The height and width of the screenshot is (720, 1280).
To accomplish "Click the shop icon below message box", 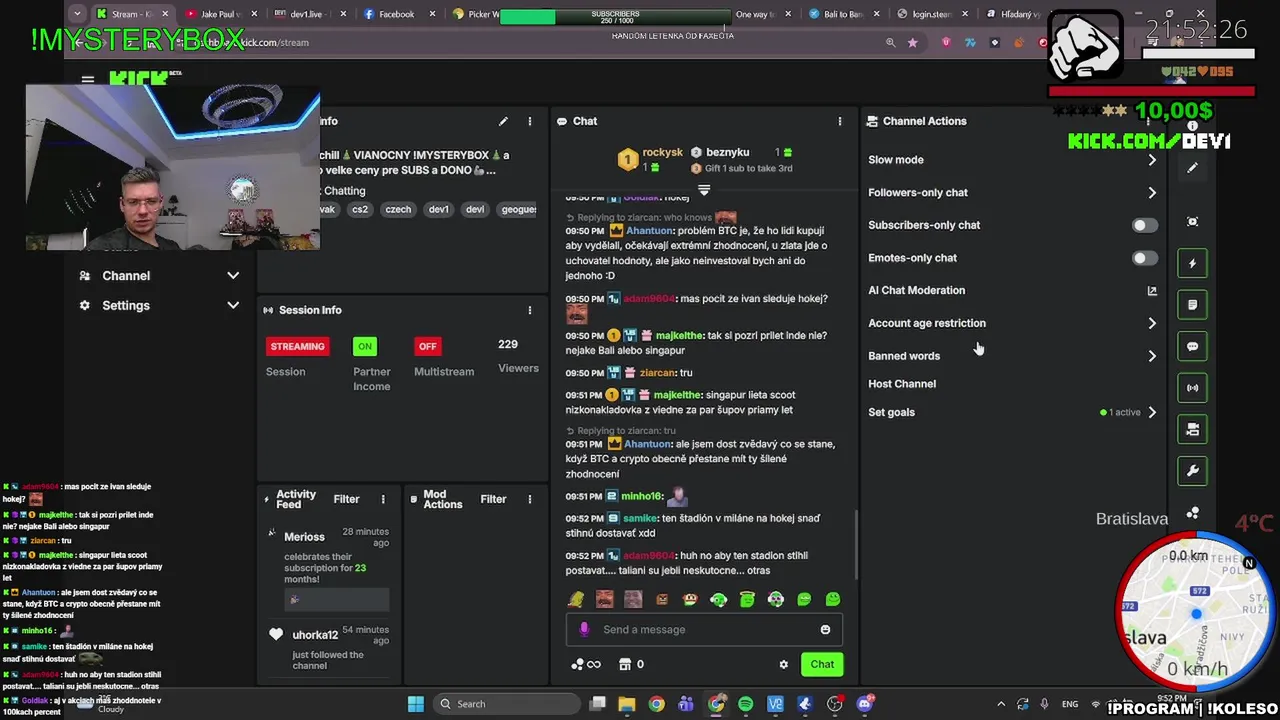I will 625,664.
